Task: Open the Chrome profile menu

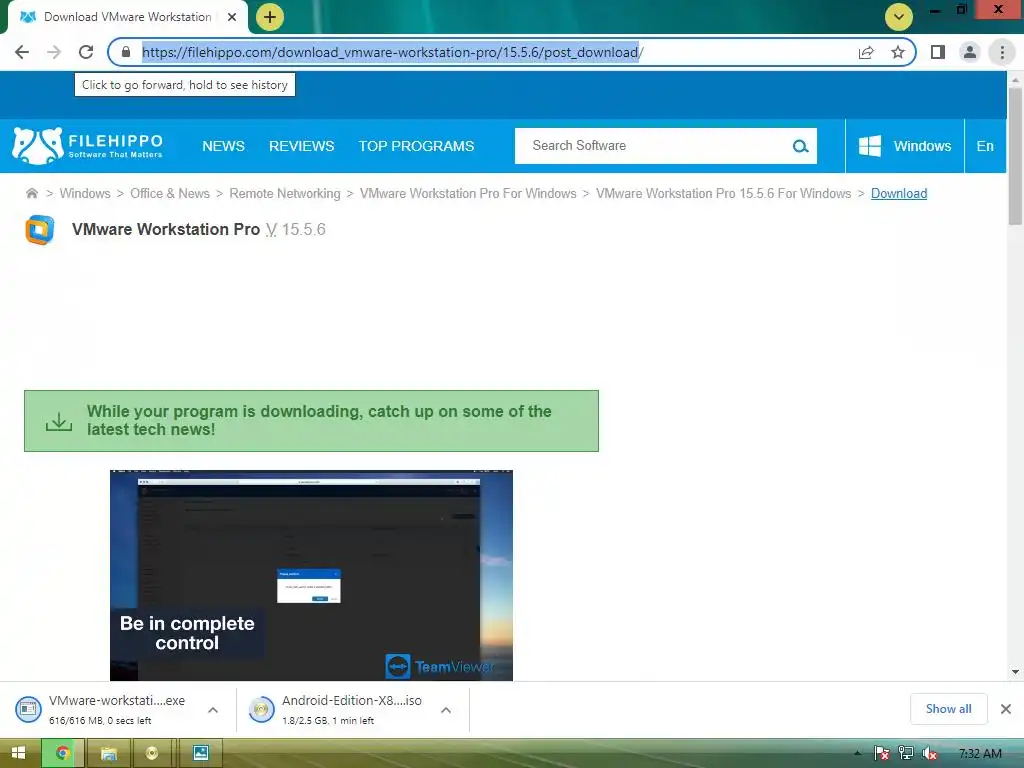Action: [x=970, y=52]
